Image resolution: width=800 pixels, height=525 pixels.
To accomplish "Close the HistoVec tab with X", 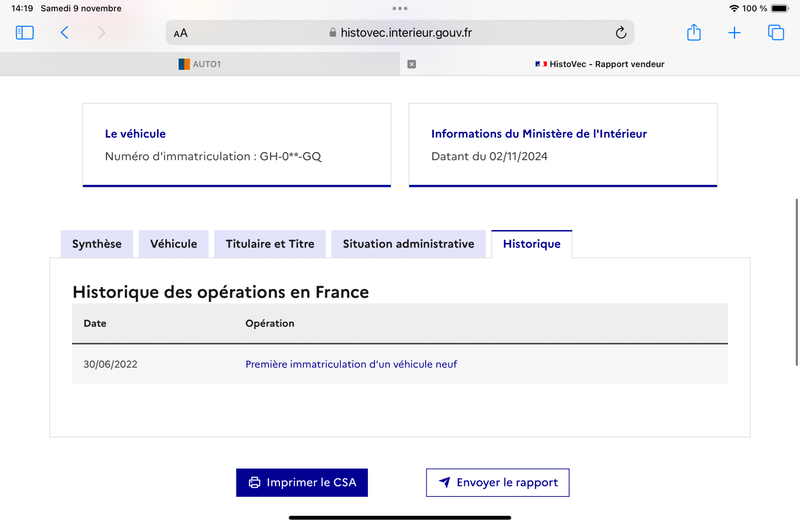I will [x=412, y=64].
